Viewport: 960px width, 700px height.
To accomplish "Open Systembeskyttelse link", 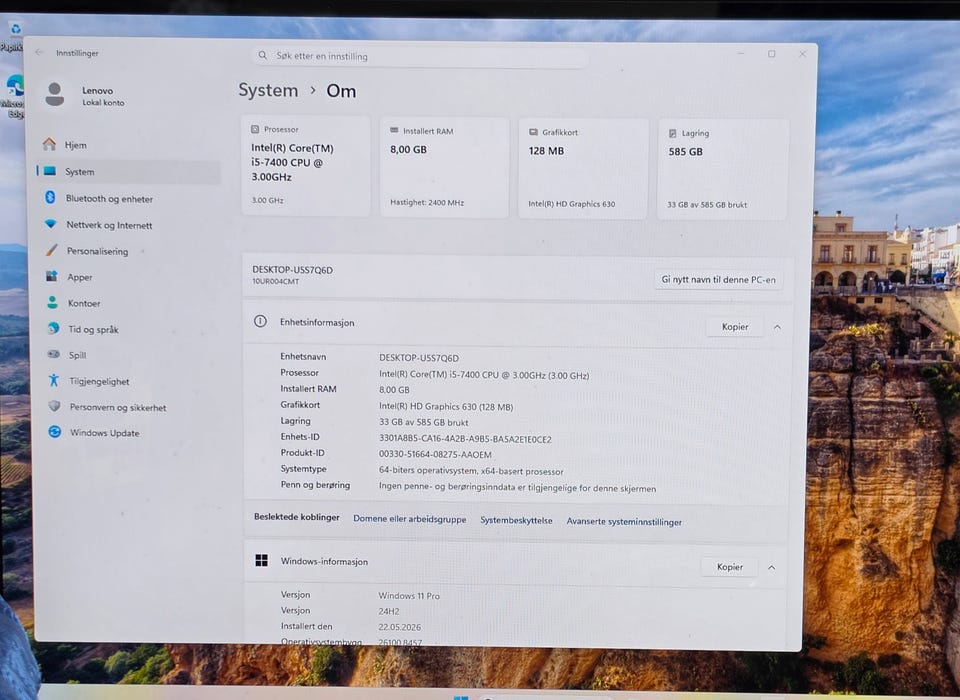I will (x=516, y=520).
